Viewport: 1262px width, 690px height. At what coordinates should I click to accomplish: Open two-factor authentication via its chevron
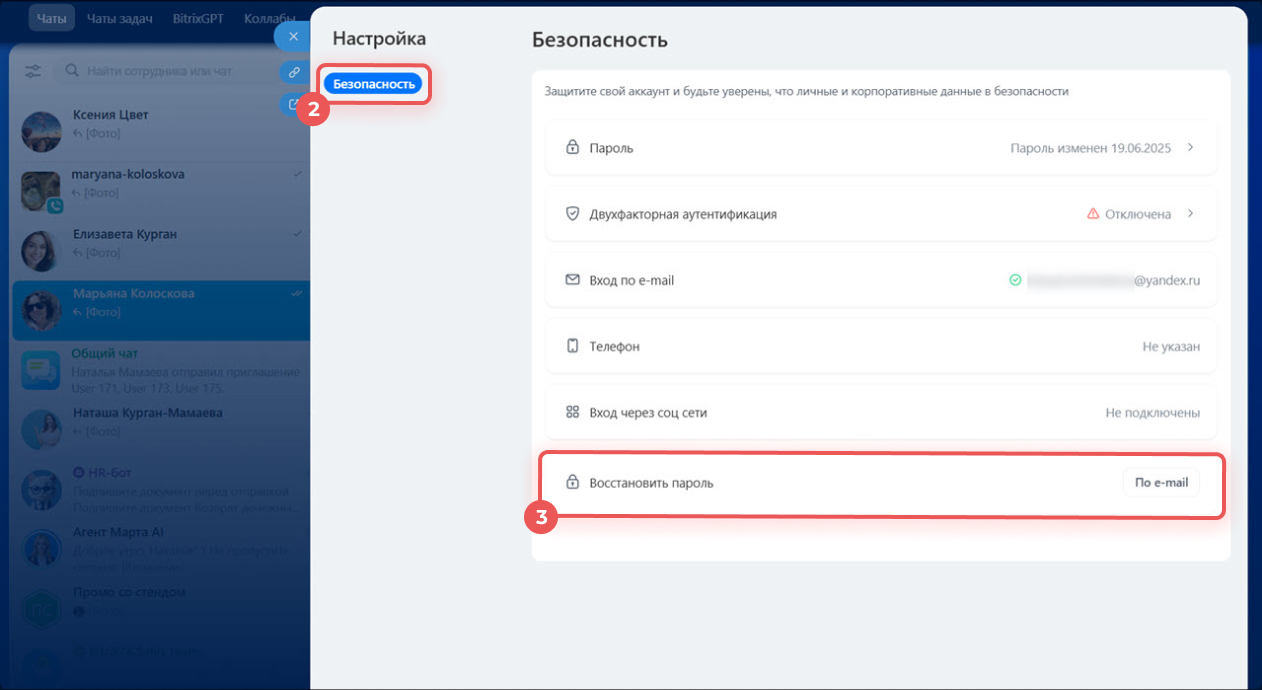tap(1190, 214)
